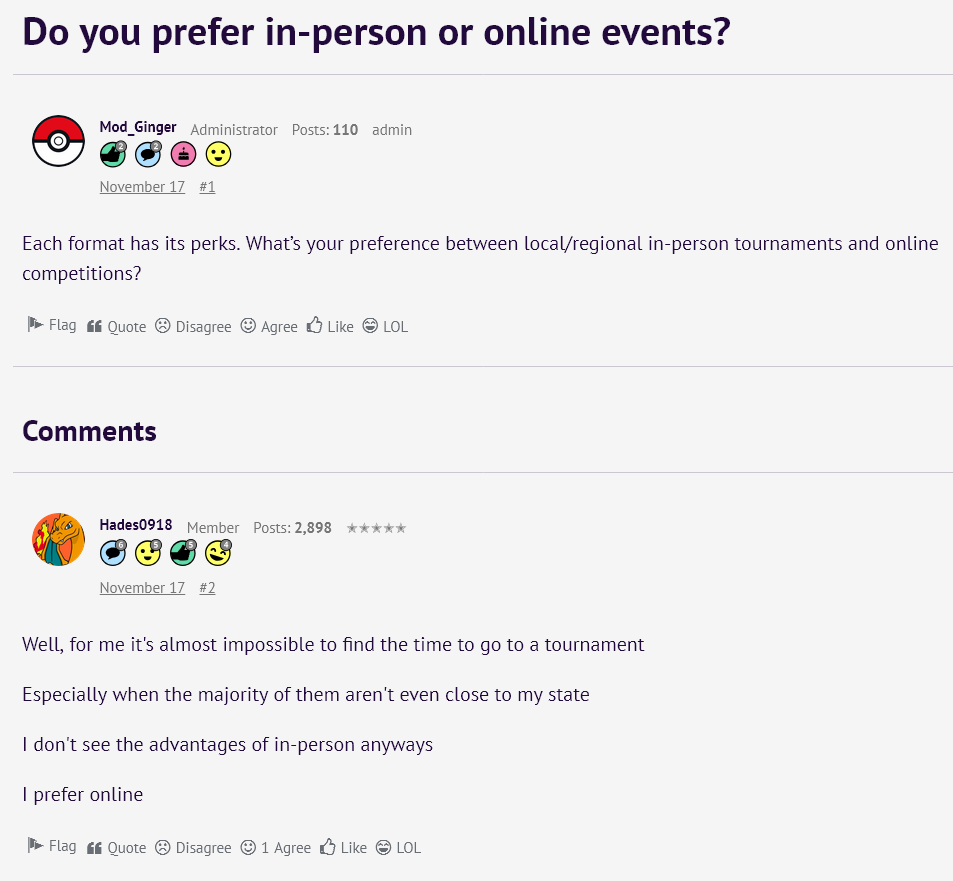Click the pink cake badge next to Mod_Ginger
The height and width of the screenshot is (881, 953).
(183, 154)
